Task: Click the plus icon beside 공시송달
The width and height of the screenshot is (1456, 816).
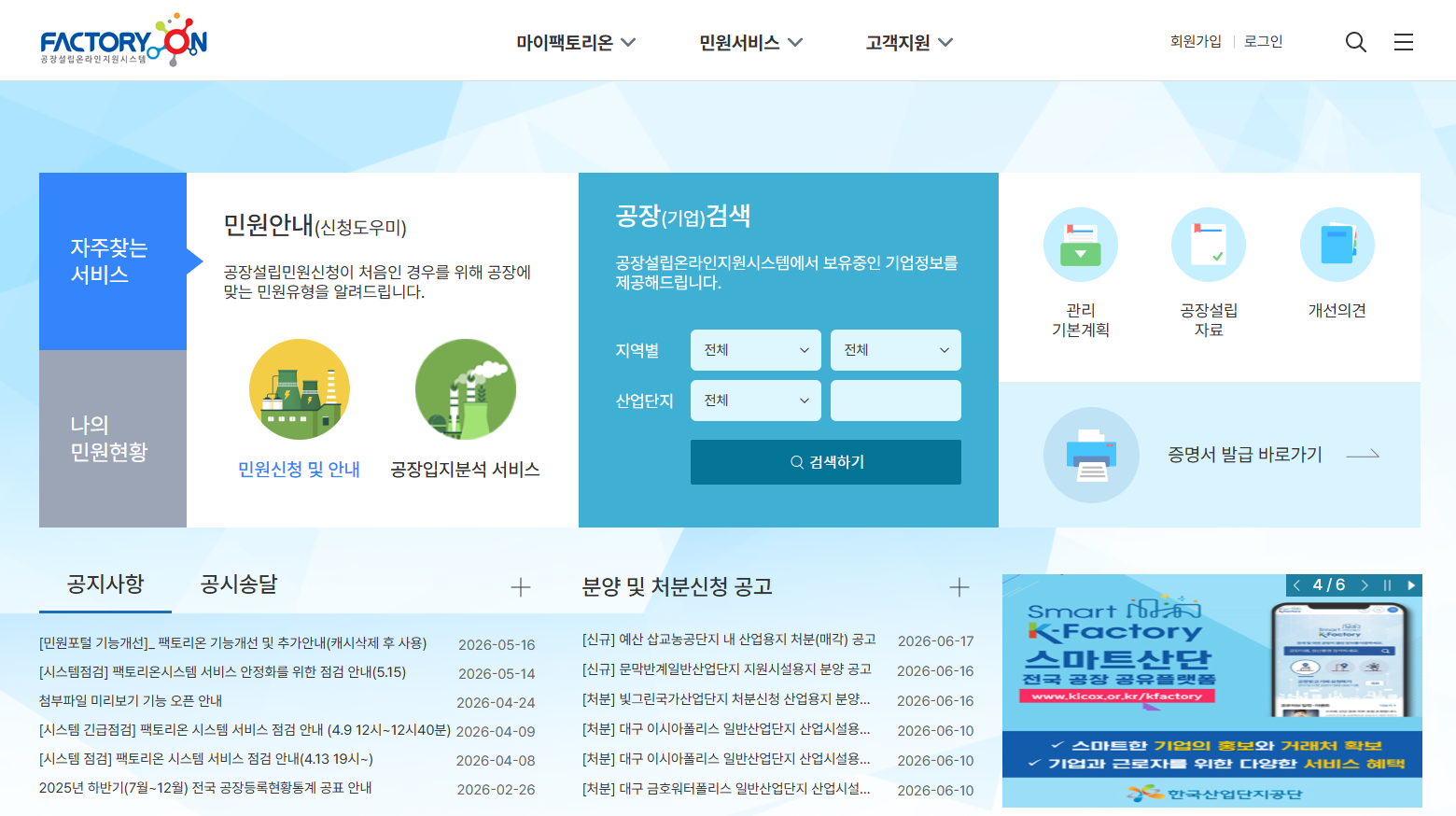Action: pos(521,587)
